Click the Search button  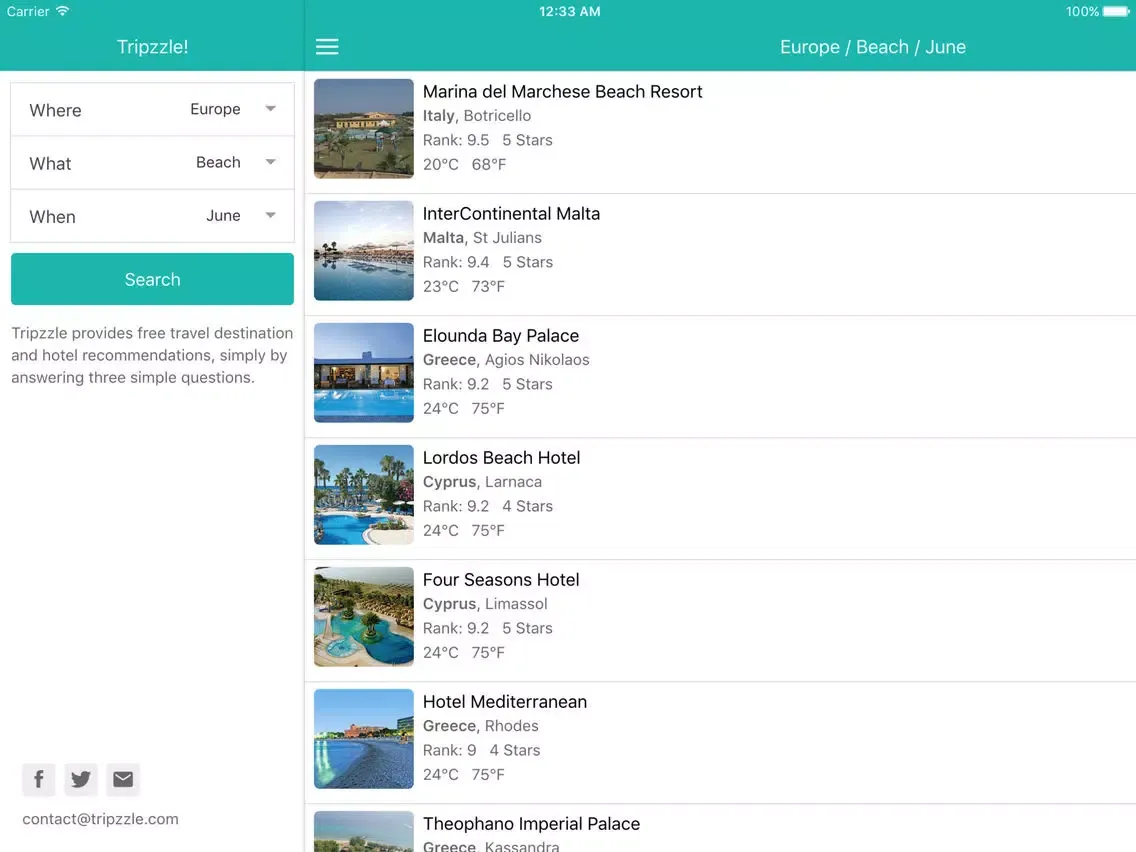click(x=152, y=279)
